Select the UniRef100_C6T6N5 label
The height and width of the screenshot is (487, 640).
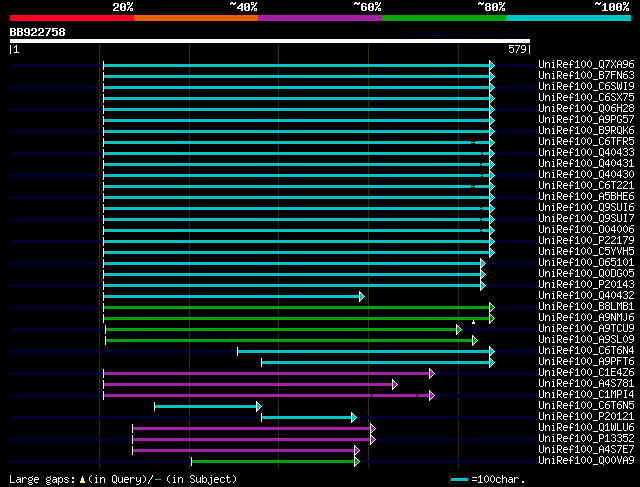pos(587,405)
